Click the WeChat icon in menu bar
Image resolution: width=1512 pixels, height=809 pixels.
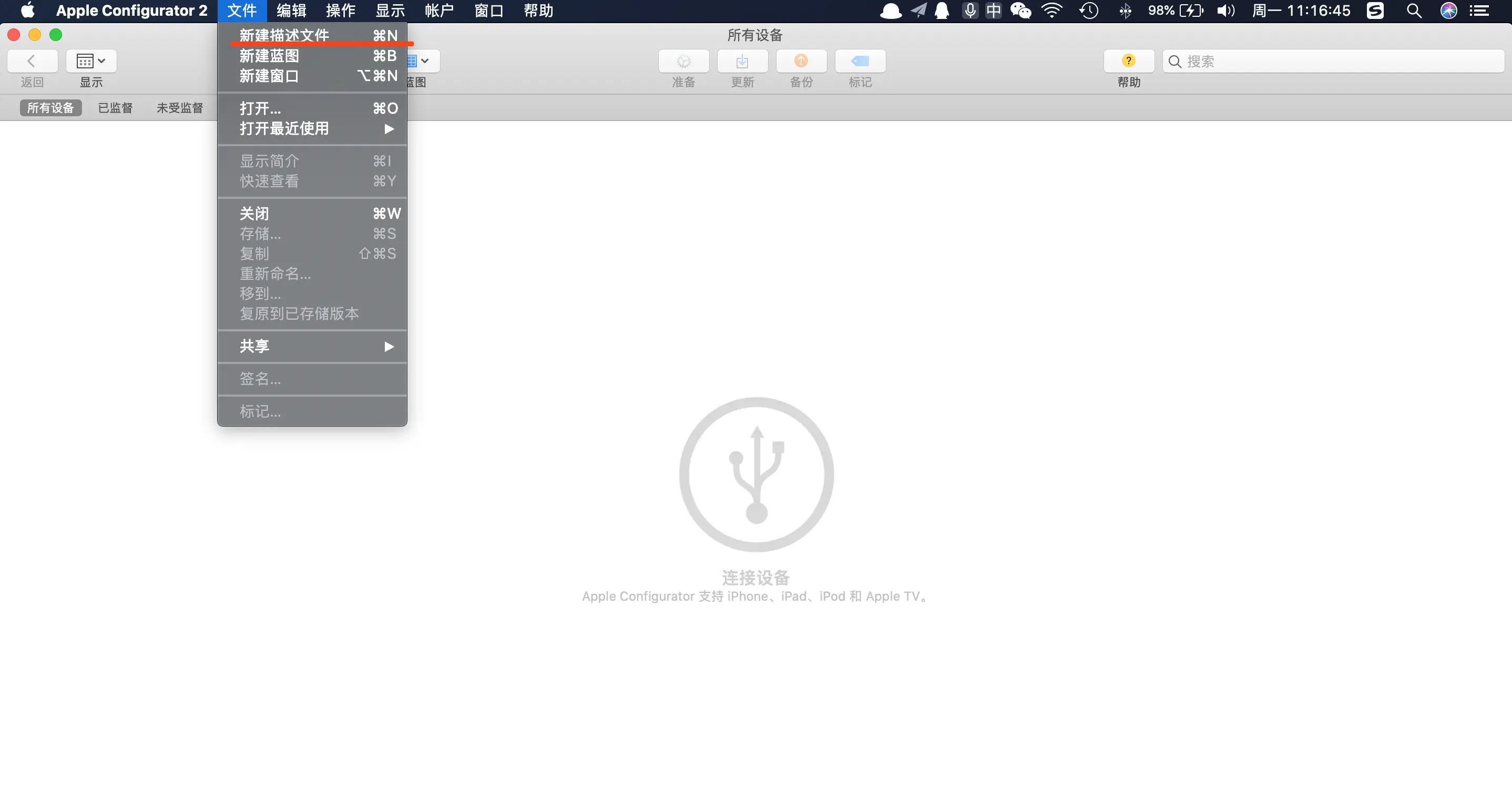pos(1021,11)
